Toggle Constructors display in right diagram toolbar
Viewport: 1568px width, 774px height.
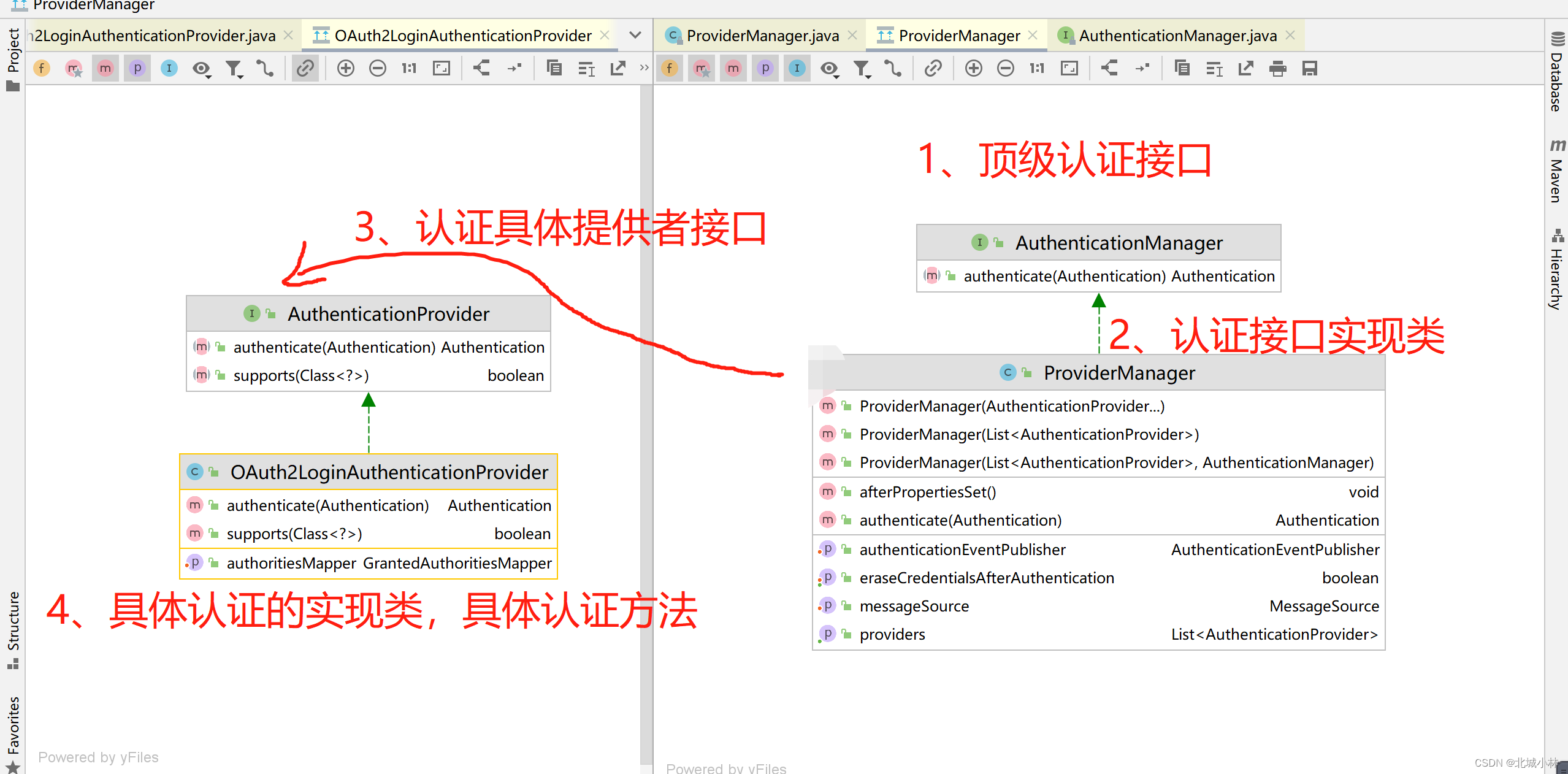coord(702,68)
